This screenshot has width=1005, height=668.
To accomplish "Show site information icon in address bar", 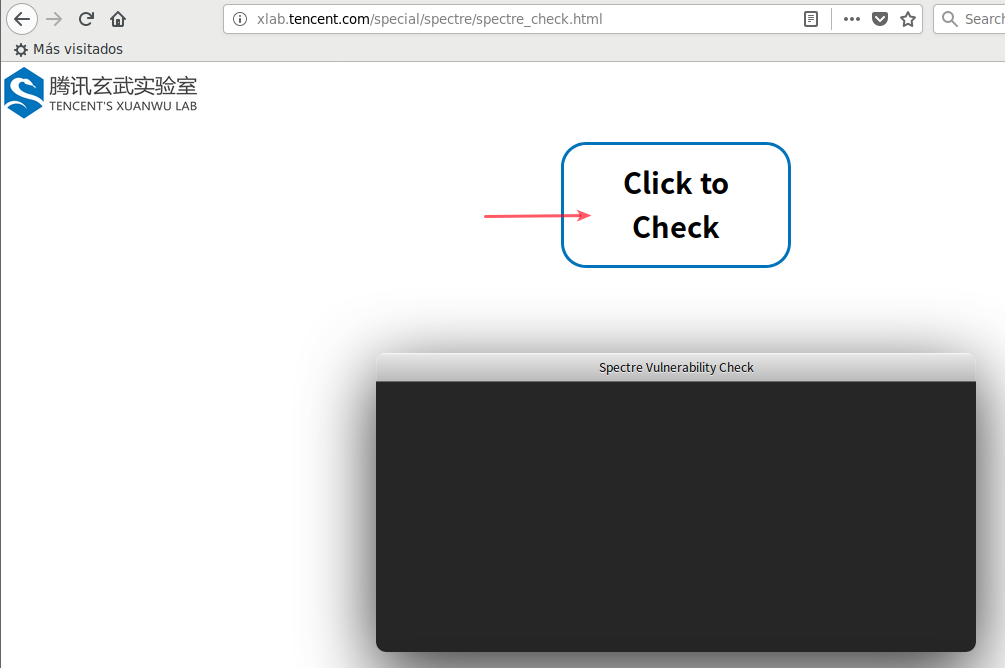I will [x=240, y=19].
